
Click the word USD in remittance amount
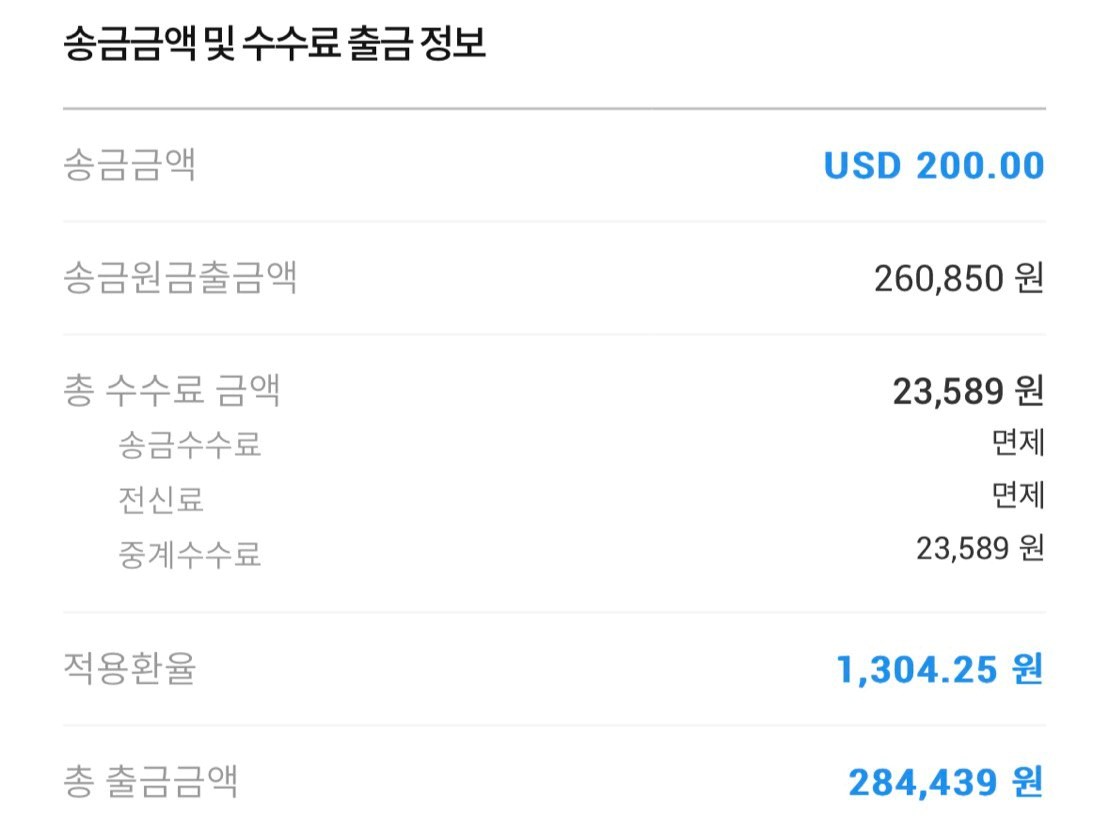pyautogui.click(x=862, y=166)
